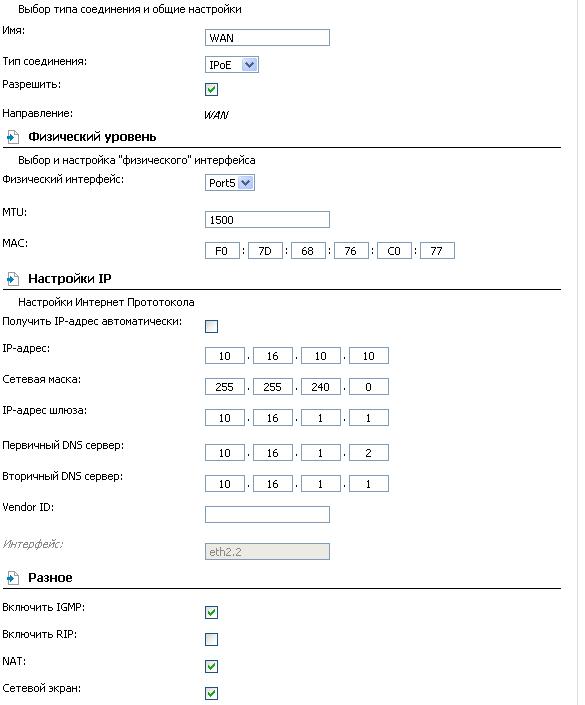Disable the NAT checkbox
This screenshot has width=585, height=705.
coord(211,666)
